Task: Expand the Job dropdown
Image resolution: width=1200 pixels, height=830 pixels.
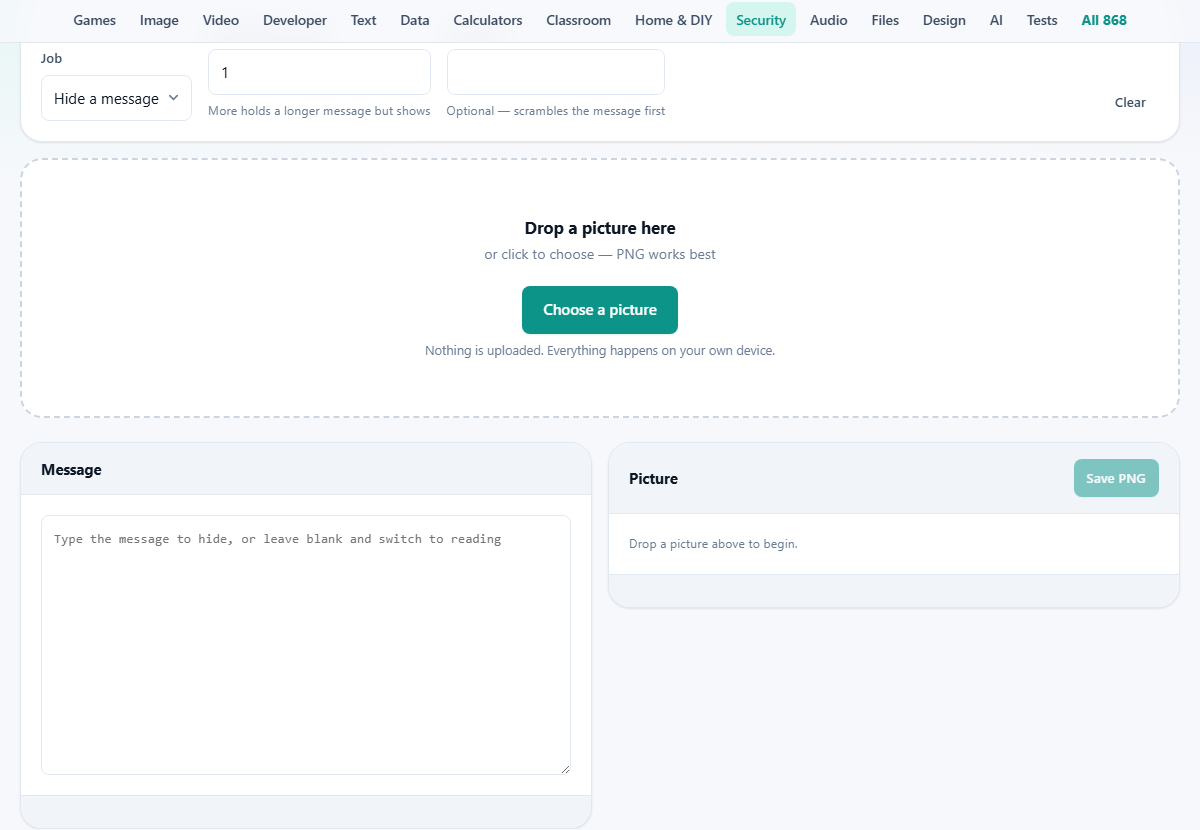Action: tap(116, 98)
